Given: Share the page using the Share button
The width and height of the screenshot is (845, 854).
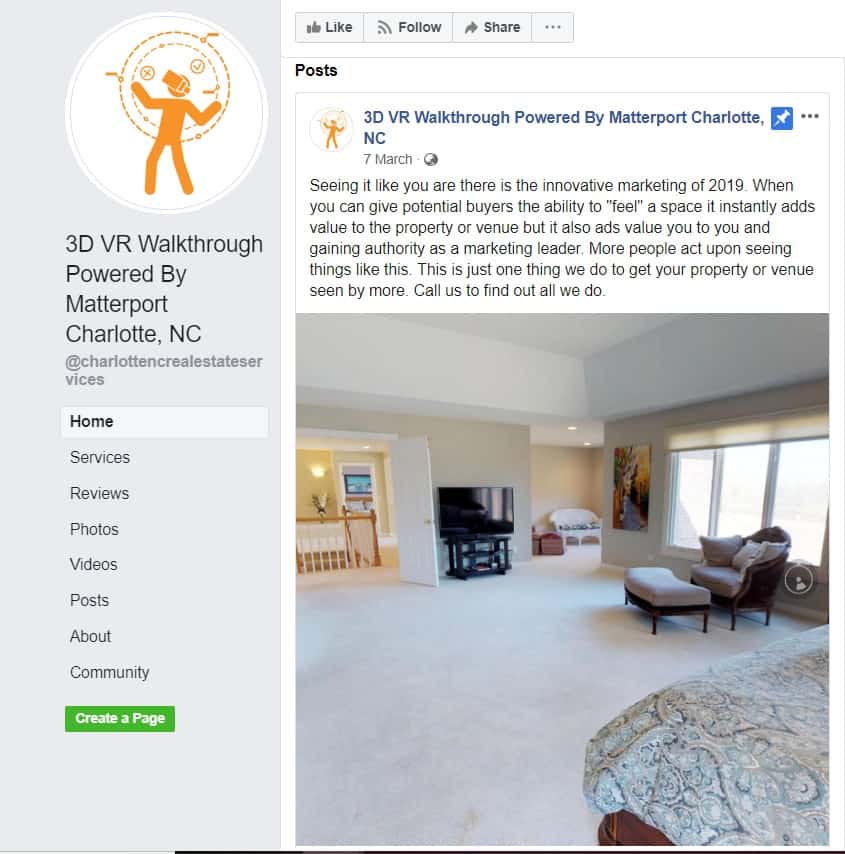Looking at the screenshot, I should click(x=492, y=27).
